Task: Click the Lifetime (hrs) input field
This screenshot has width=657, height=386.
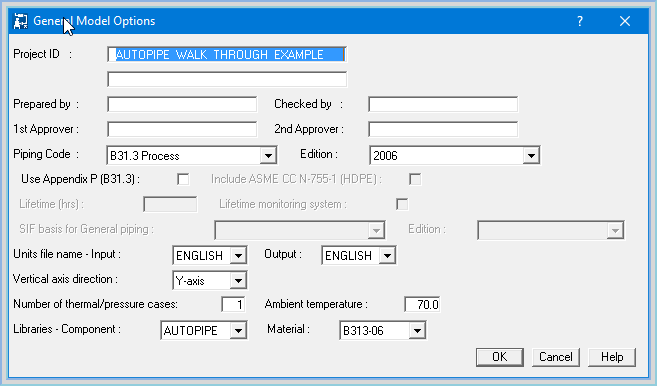Action: pyautogui.click(x=170, y=205)
